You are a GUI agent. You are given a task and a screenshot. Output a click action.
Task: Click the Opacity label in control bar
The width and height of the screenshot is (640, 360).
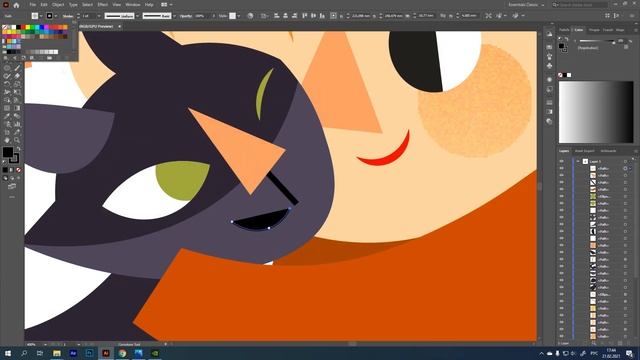click(186, 16)
